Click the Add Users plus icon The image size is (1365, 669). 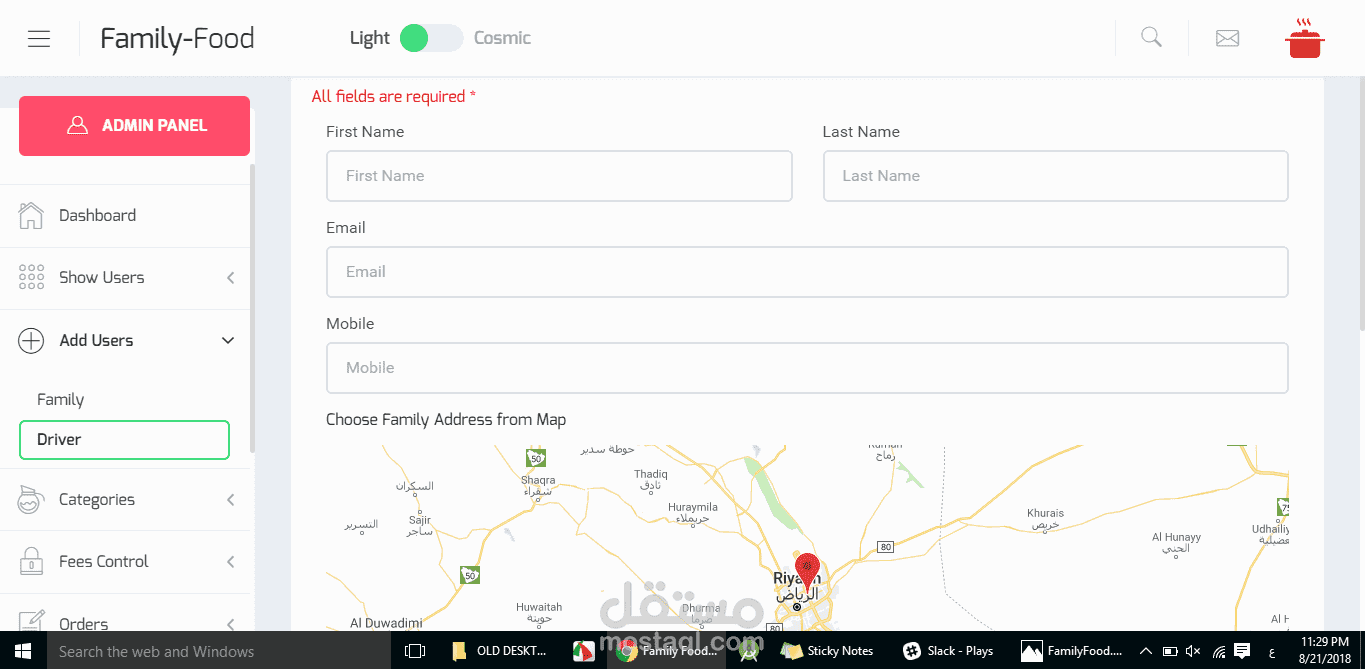tap(31, 341)
